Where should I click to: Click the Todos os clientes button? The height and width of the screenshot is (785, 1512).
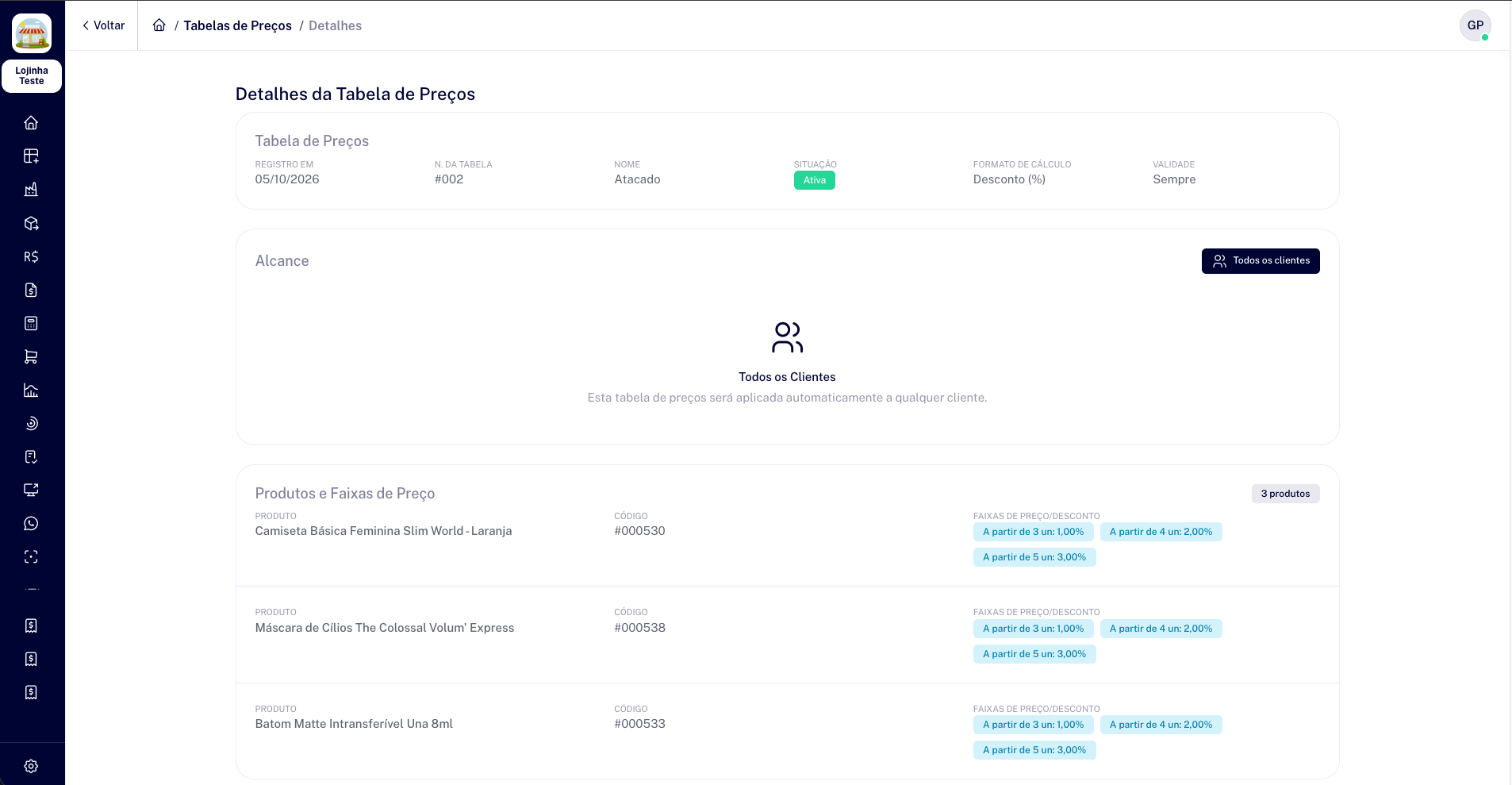(x=1261, y=261)
